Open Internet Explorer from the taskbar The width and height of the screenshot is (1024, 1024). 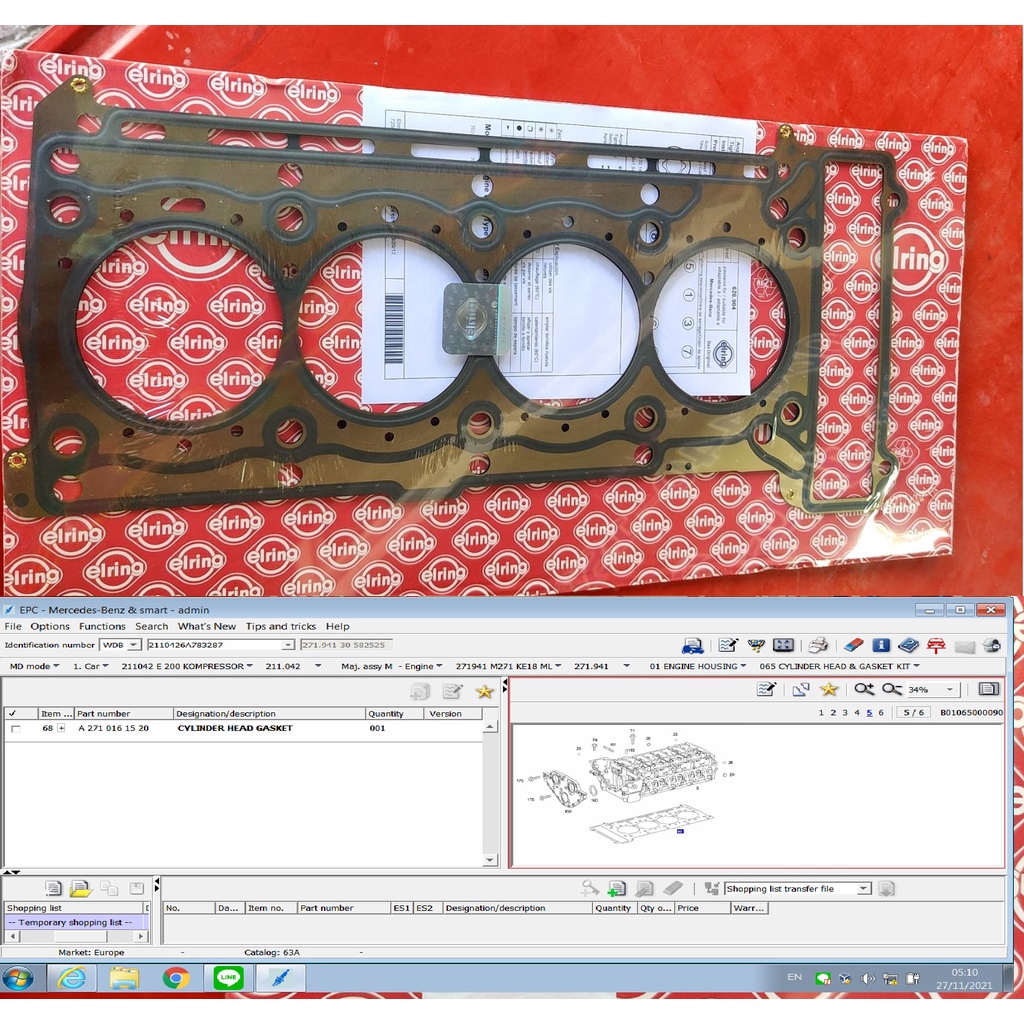pos(72,978)
